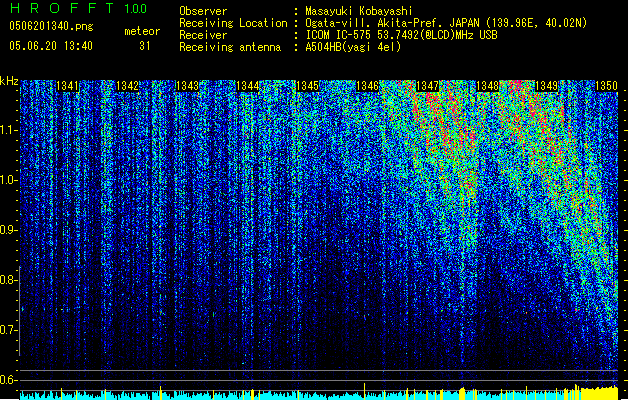This screenshot has width=629, height=400.
Task: Click the HROFFT title text
Action: click(62, 8)
